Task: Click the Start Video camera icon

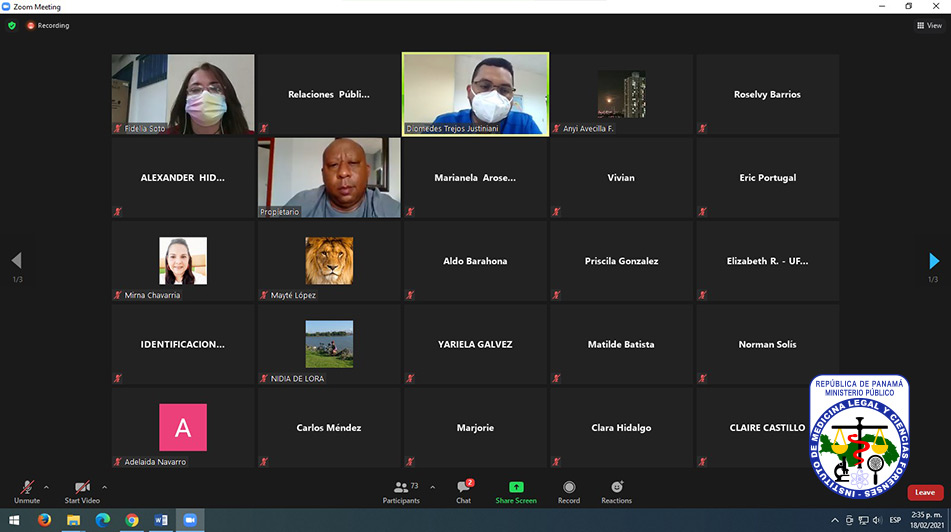Action: tap(82, 487)
